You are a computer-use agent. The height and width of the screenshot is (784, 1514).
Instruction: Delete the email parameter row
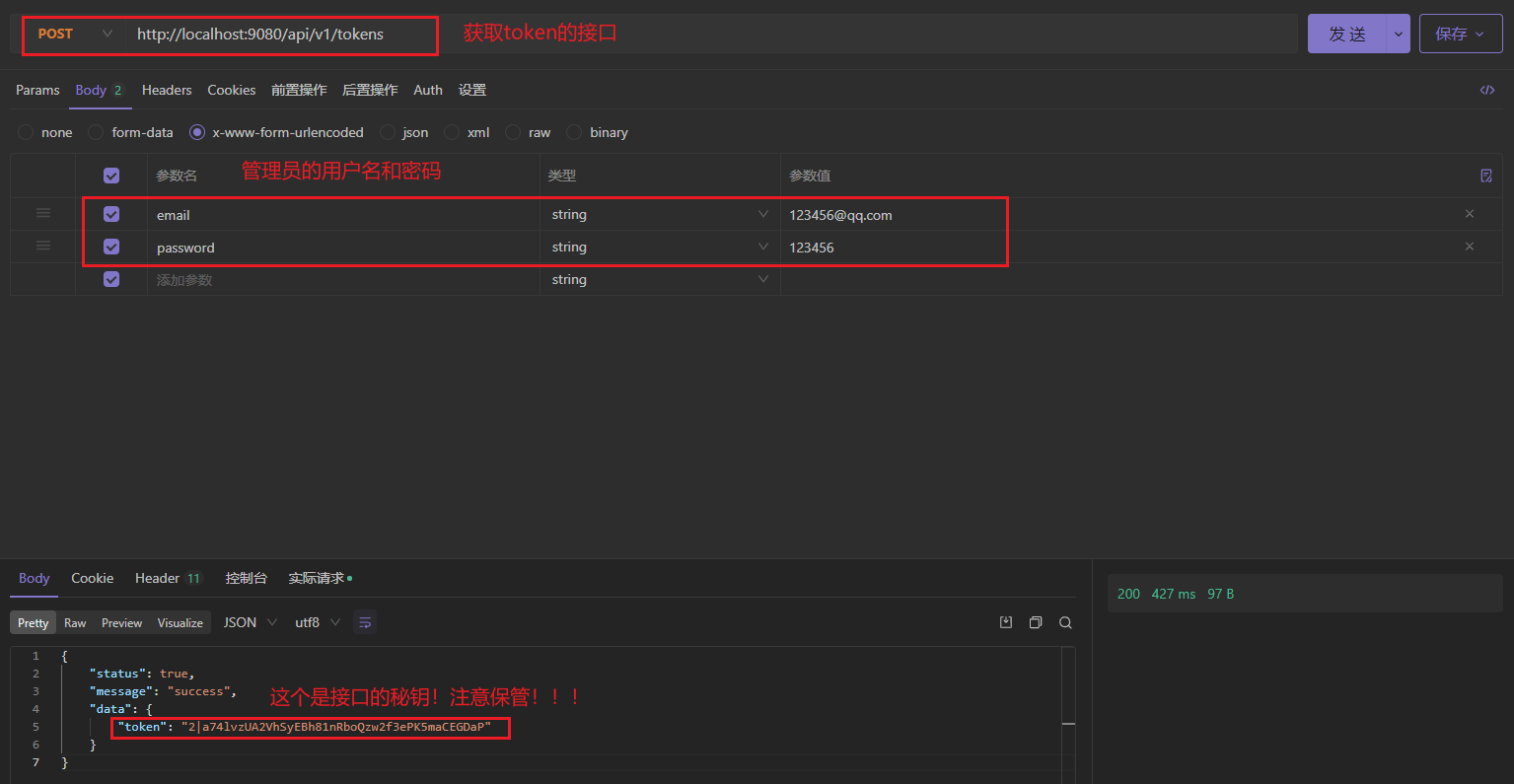click(1470, 214)
